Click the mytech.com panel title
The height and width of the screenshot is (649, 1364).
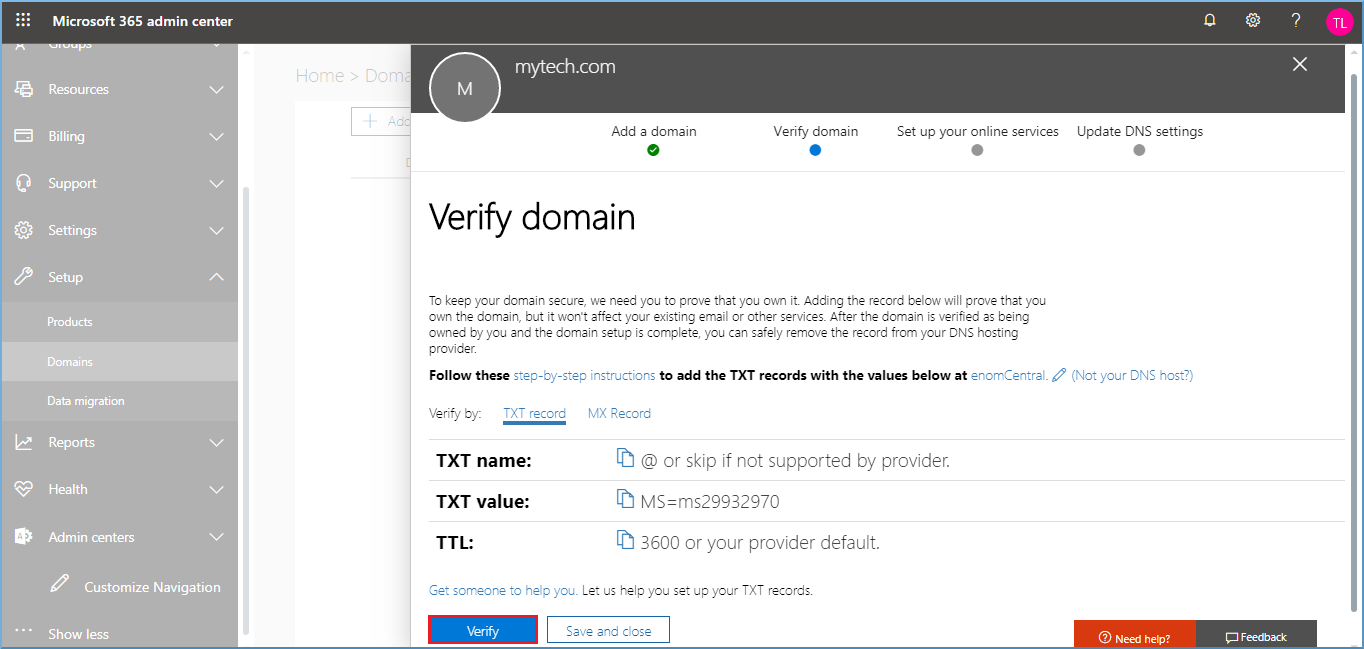pyautogui.click(x=565, y=67)
